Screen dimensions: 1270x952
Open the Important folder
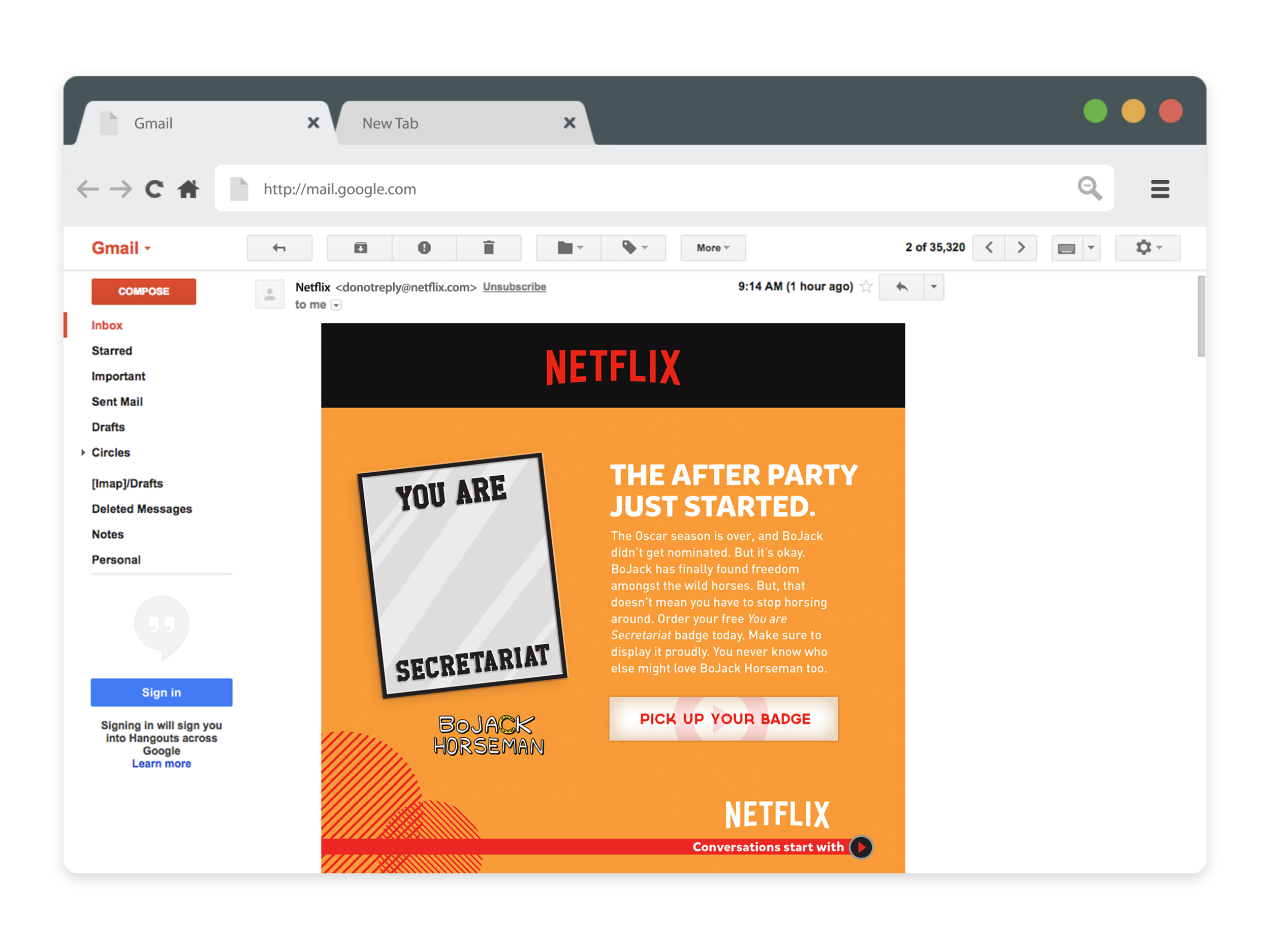click(118, 376)
